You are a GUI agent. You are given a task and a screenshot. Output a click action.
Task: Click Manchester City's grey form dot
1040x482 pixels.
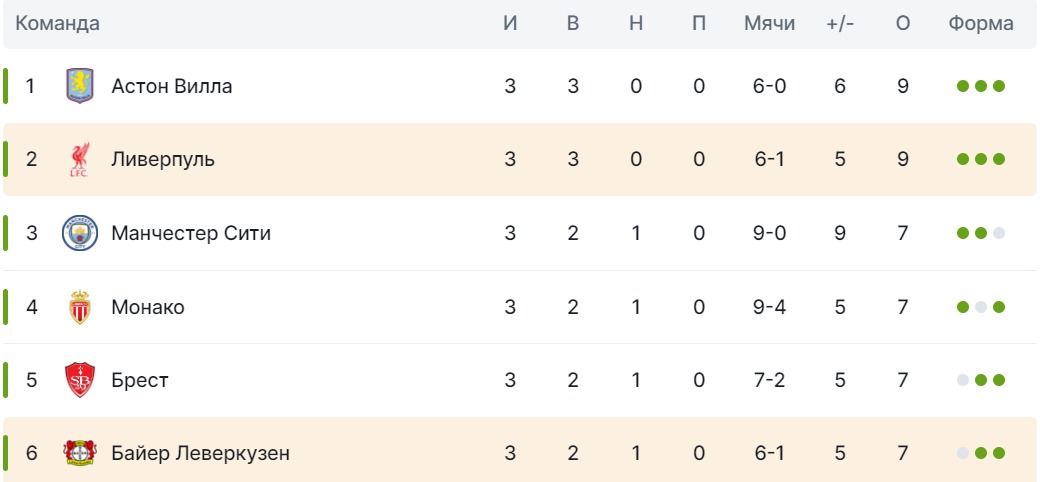(x=999, y=233)
